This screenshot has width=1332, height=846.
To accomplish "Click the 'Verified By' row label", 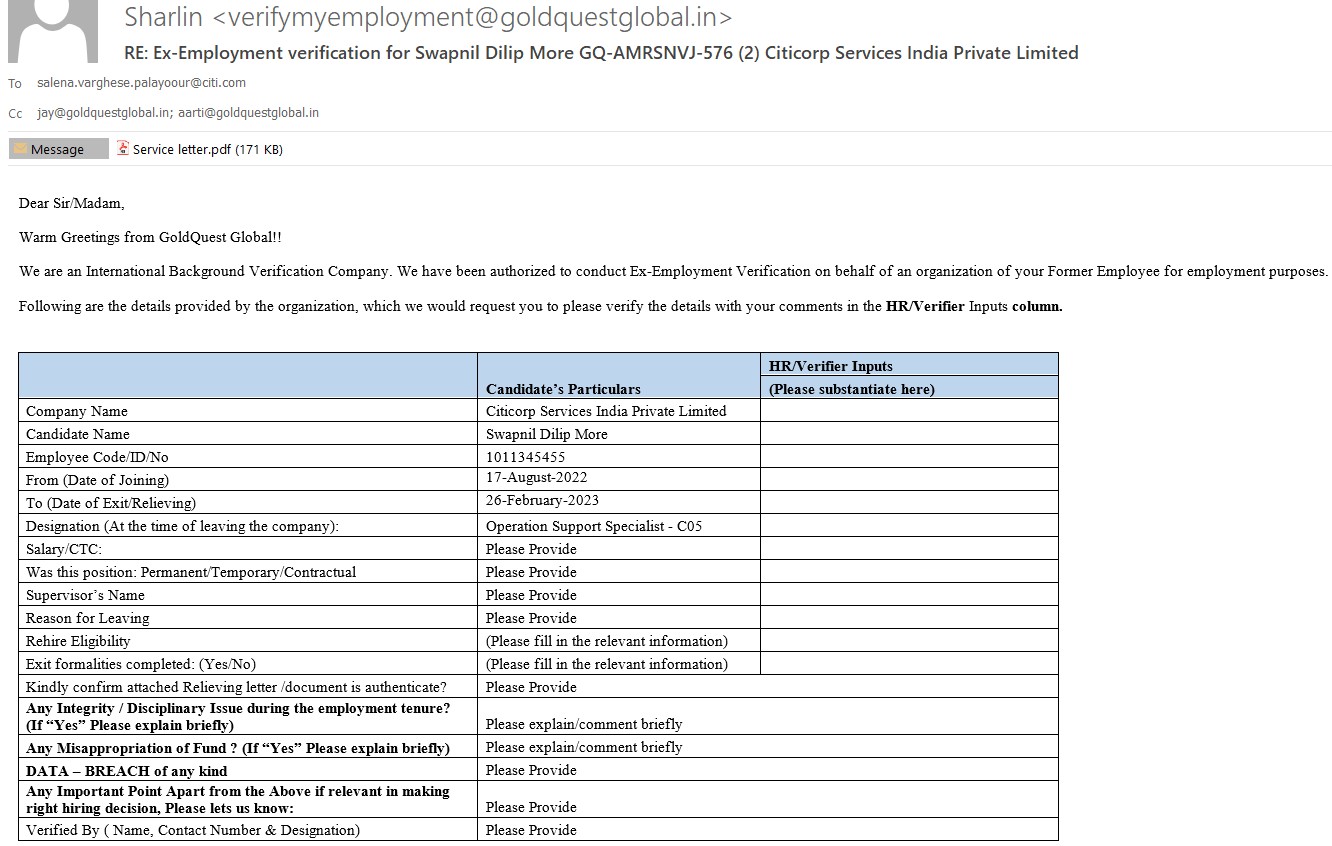I will (x=193, y=830).
